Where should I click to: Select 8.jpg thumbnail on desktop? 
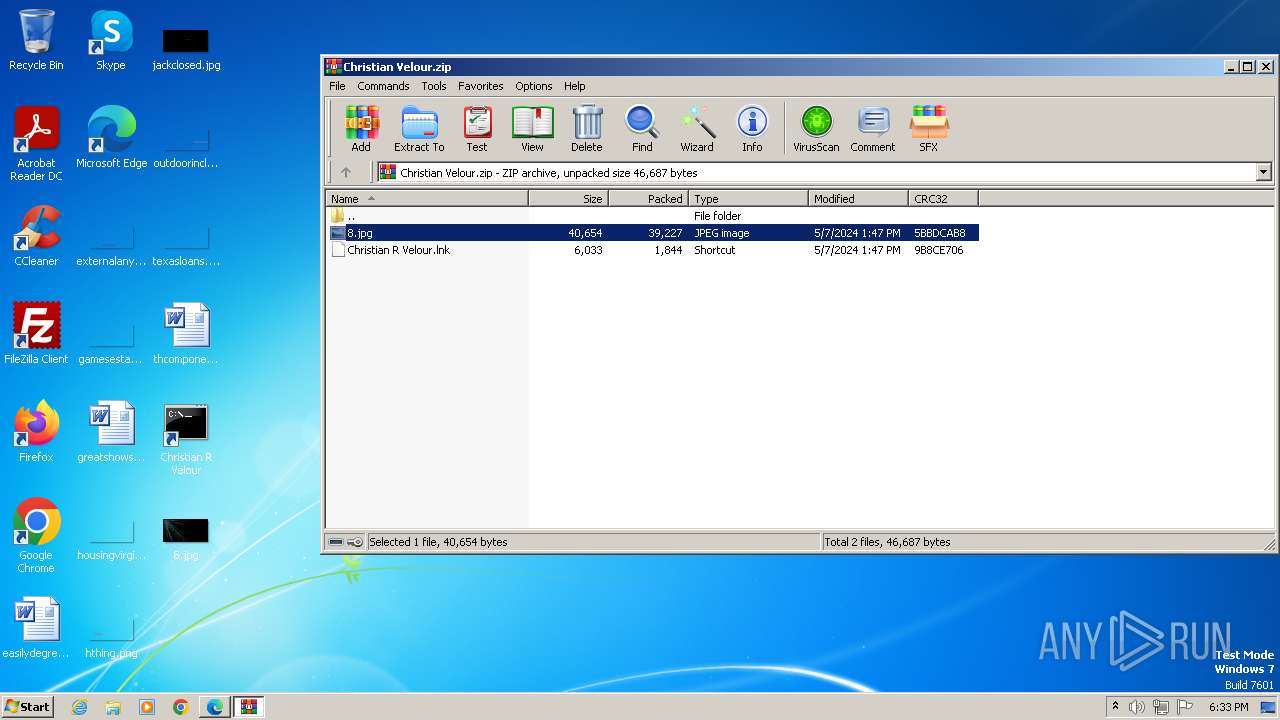pos(186,540)
